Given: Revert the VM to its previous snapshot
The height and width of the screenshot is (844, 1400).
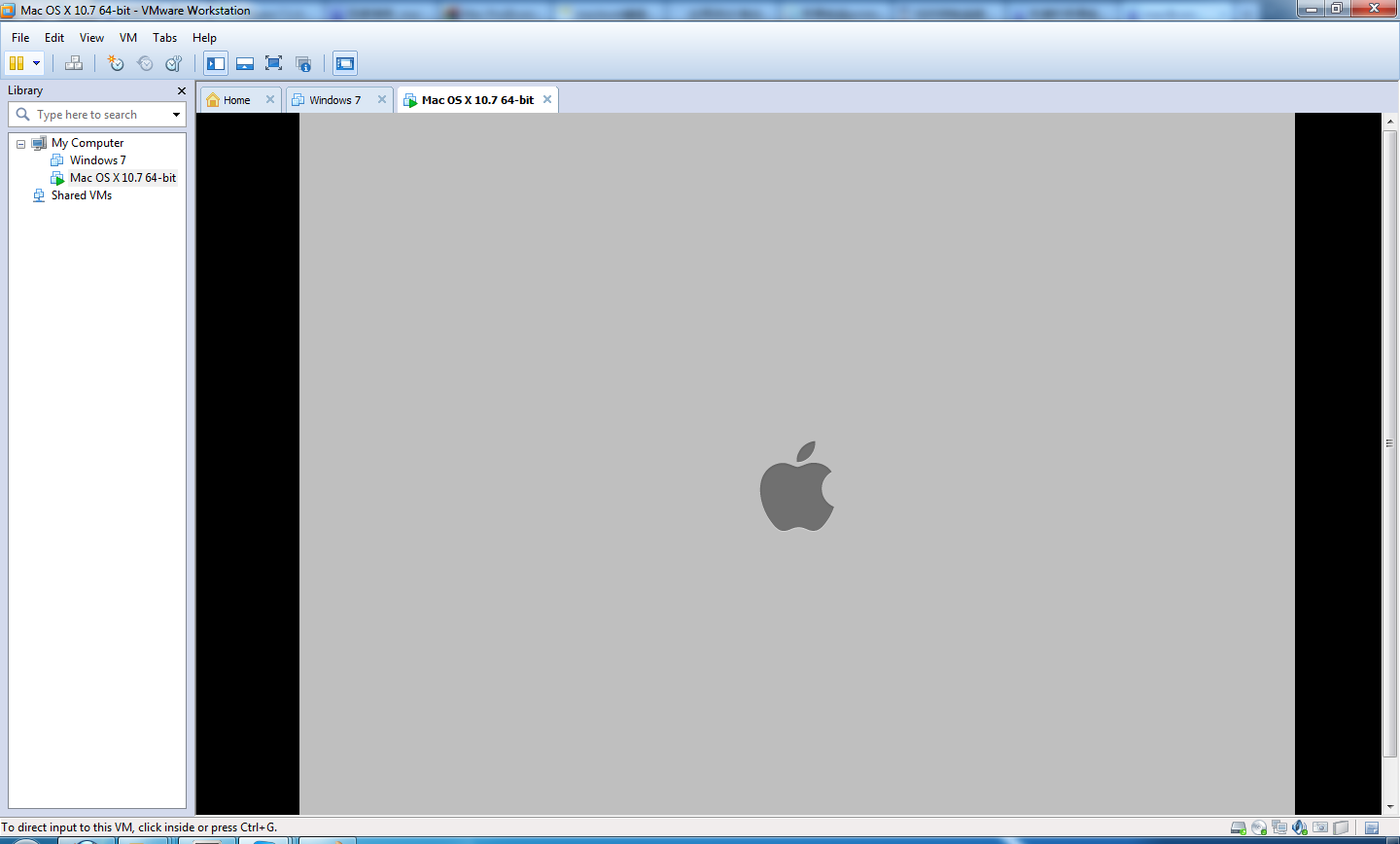Looking at the screenshot, I should click(145, 63).
